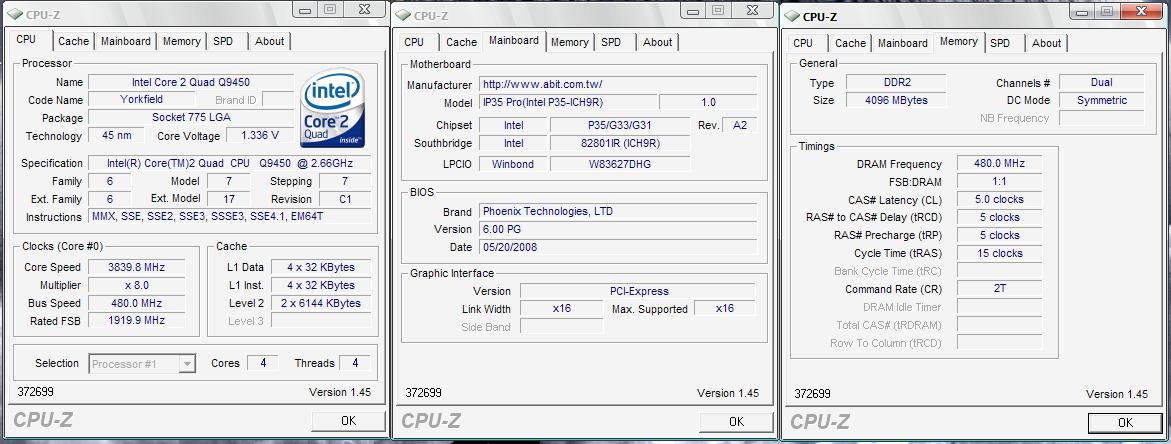Click the CPU-Z title icon in the left window
This screenshot has width=1171, height=444.
(13, 13)
